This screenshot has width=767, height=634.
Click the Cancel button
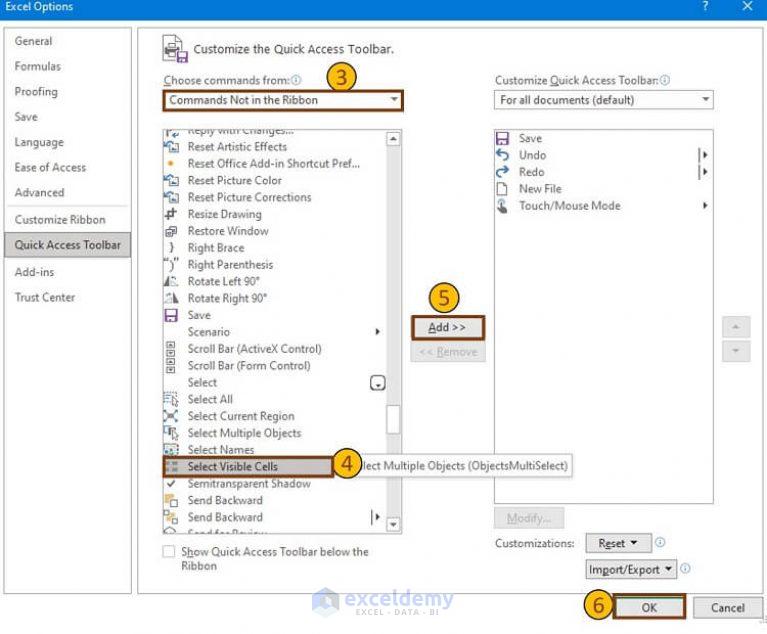(727, 608)
